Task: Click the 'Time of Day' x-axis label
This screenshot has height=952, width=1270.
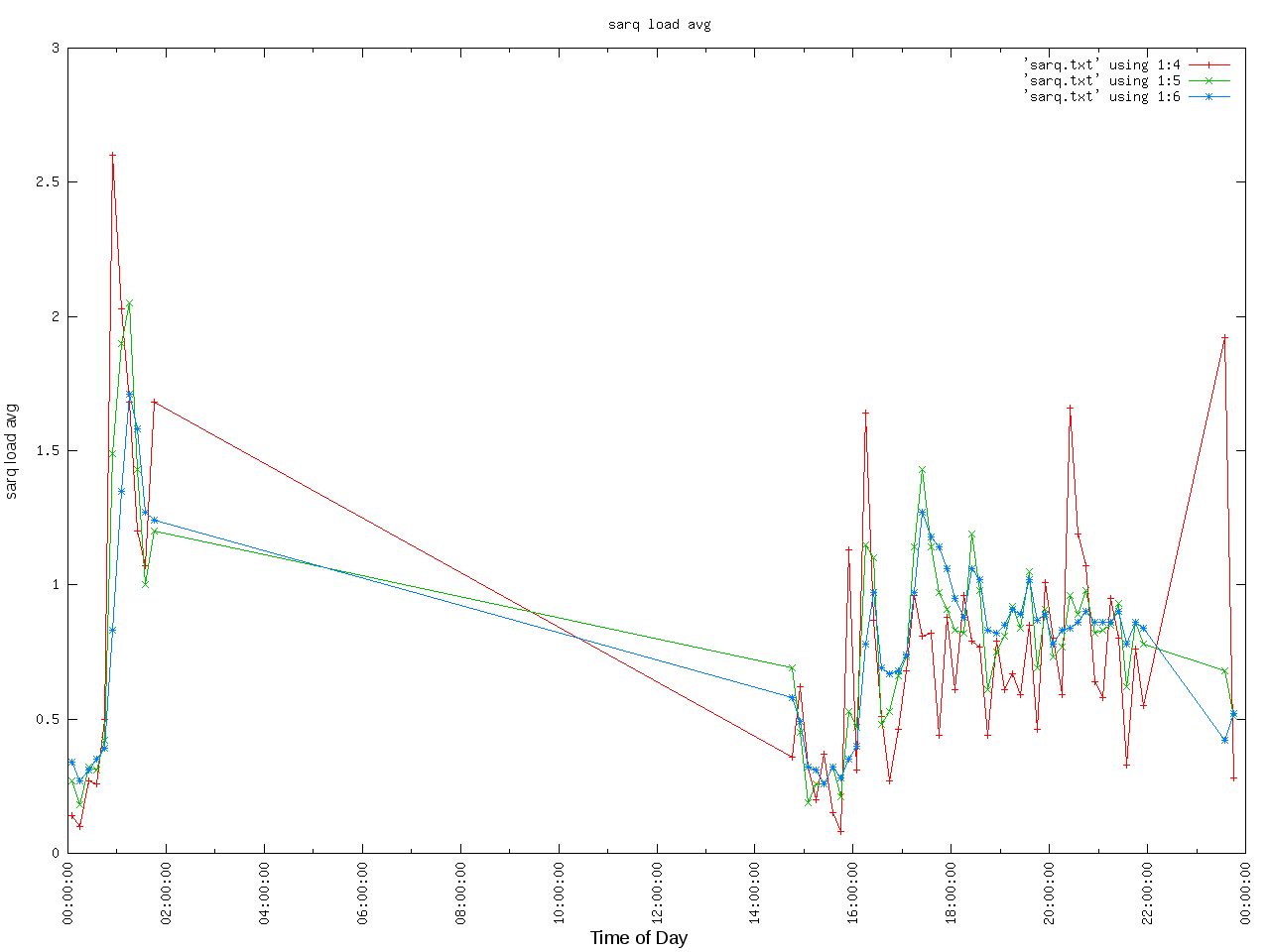Action: click(638, 937)
